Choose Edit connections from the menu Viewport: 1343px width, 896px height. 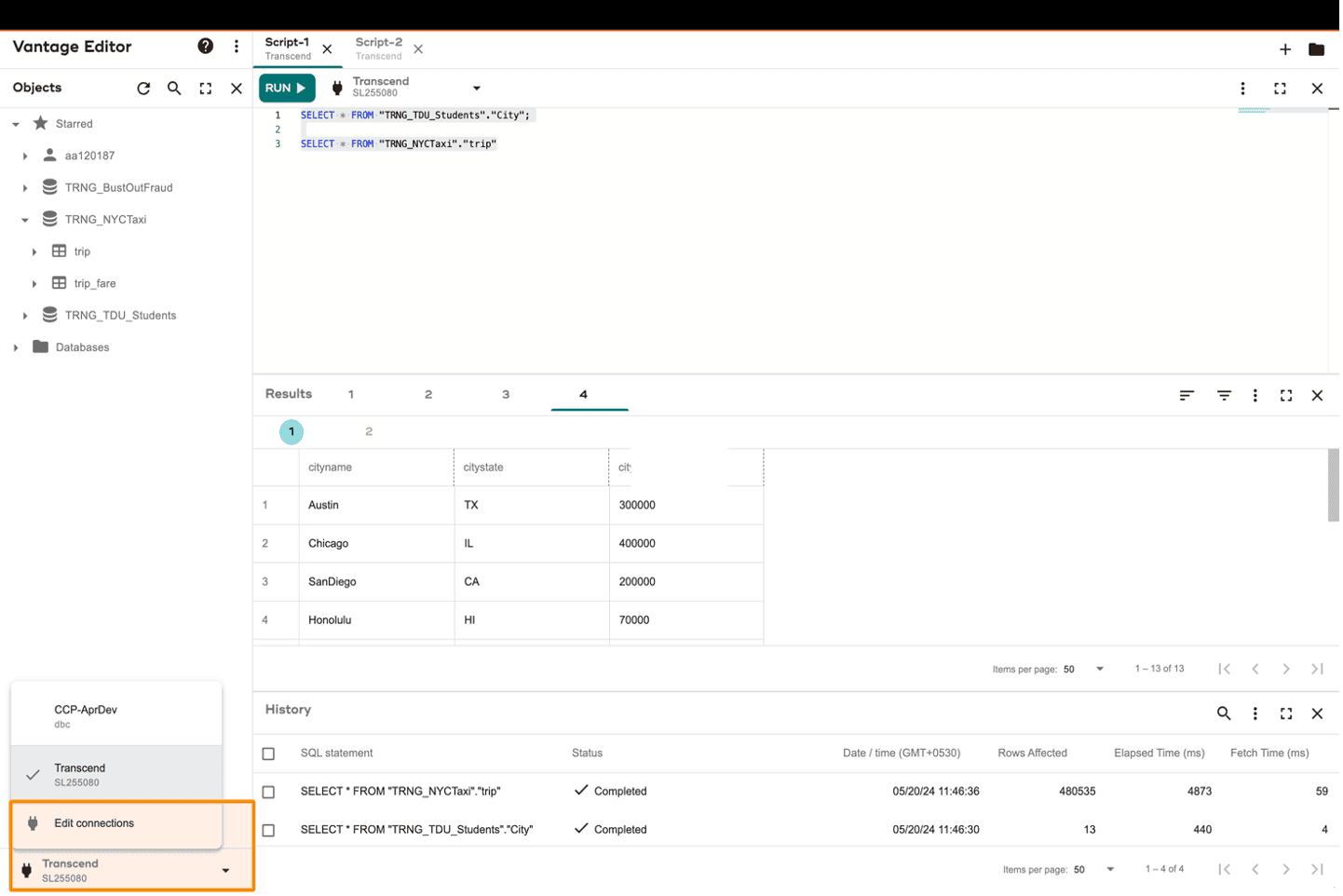94,823
